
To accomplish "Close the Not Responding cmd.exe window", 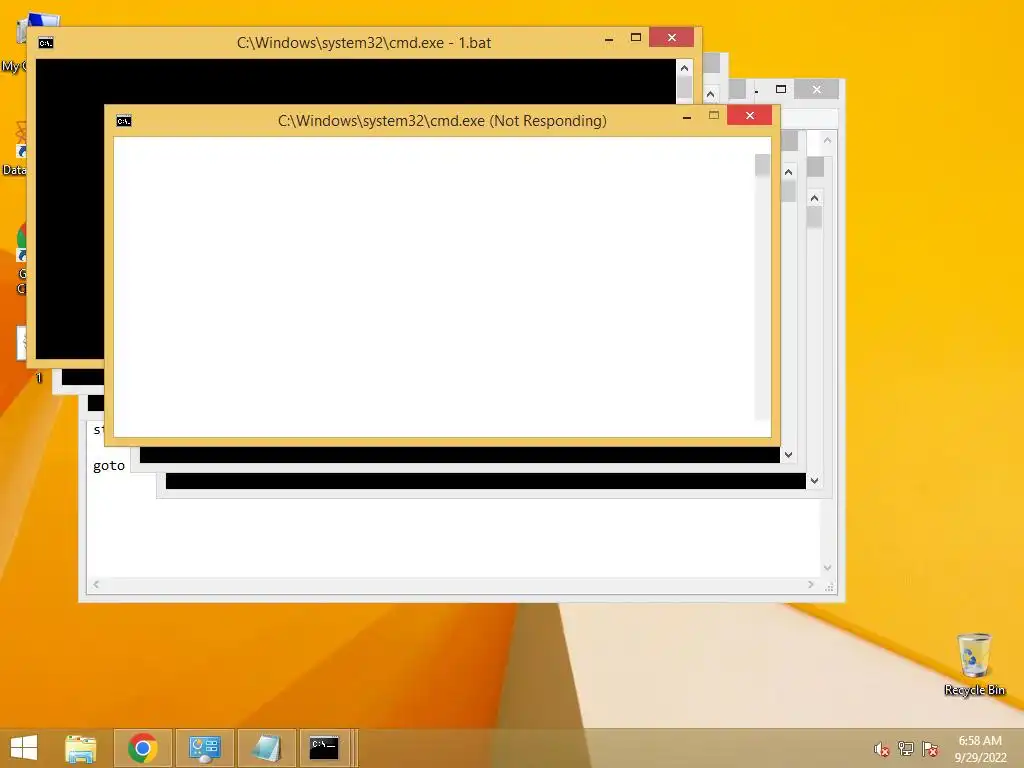I will coord(750,116).
